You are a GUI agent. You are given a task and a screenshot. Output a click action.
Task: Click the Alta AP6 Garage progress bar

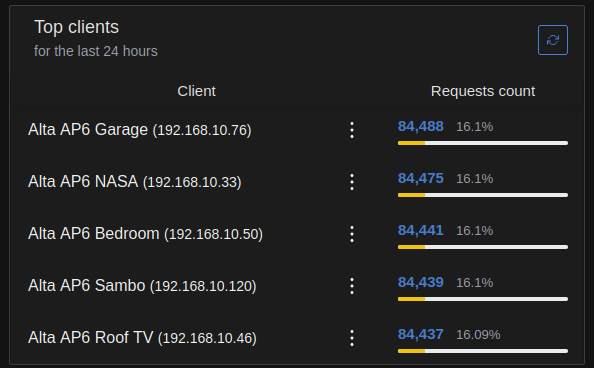[483, 143]
